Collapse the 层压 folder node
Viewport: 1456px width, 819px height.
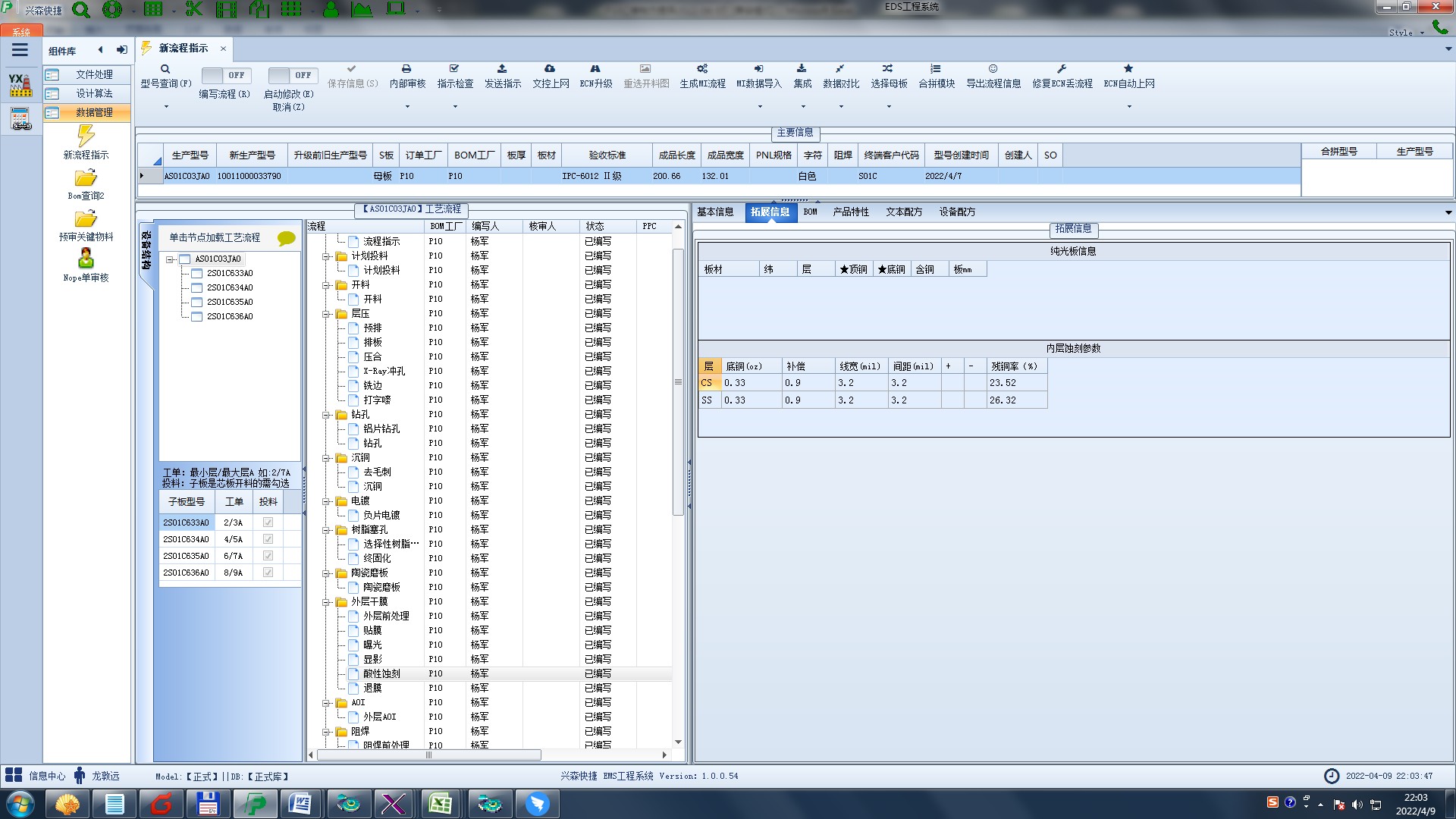click(326, 314)
